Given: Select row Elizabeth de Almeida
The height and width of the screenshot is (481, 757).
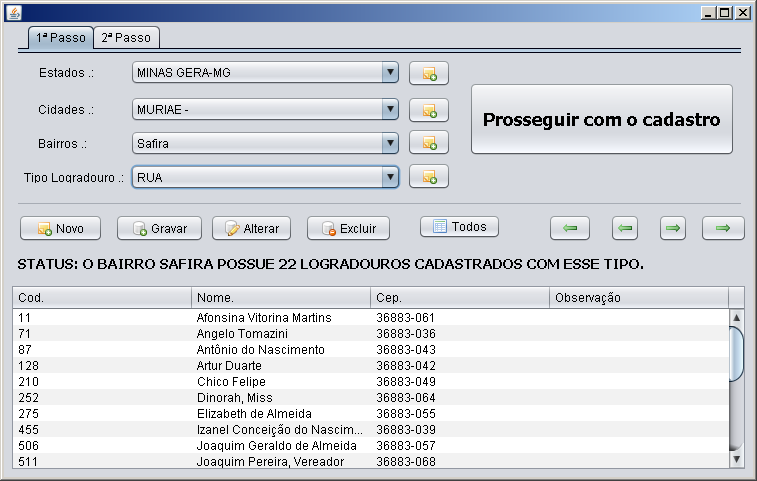Looking at the screenshot, I should coord(371,413).
